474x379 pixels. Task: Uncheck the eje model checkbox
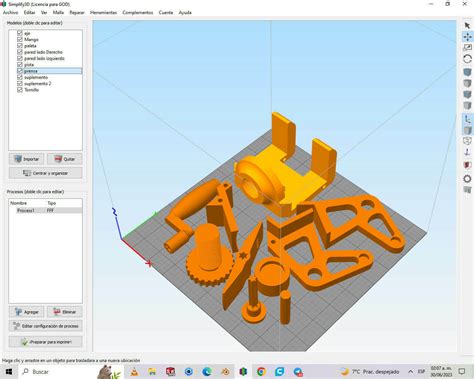click(20, 33)
